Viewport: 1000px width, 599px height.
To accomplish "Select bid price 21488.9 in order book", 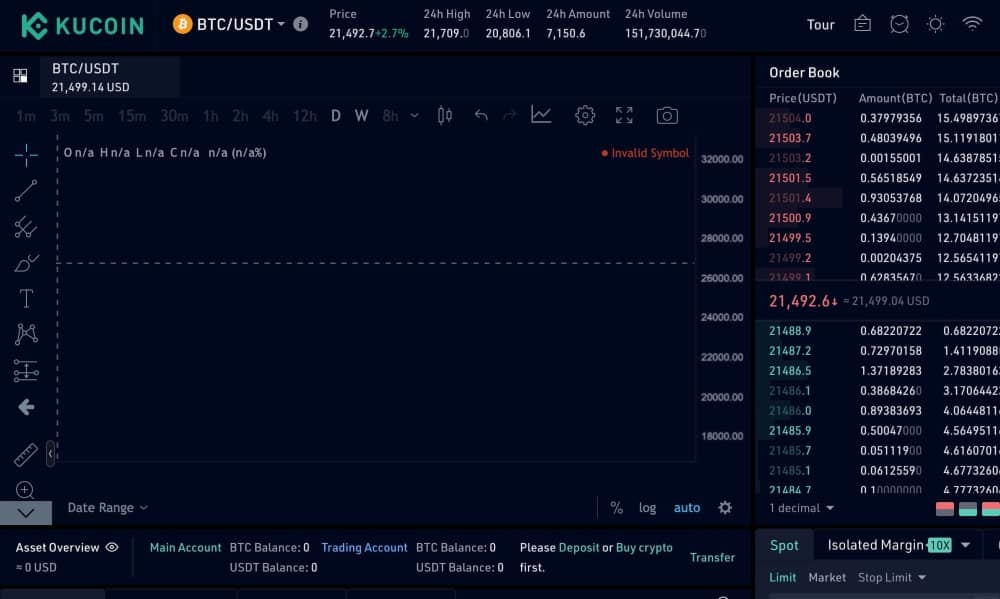I will [790, 330].
